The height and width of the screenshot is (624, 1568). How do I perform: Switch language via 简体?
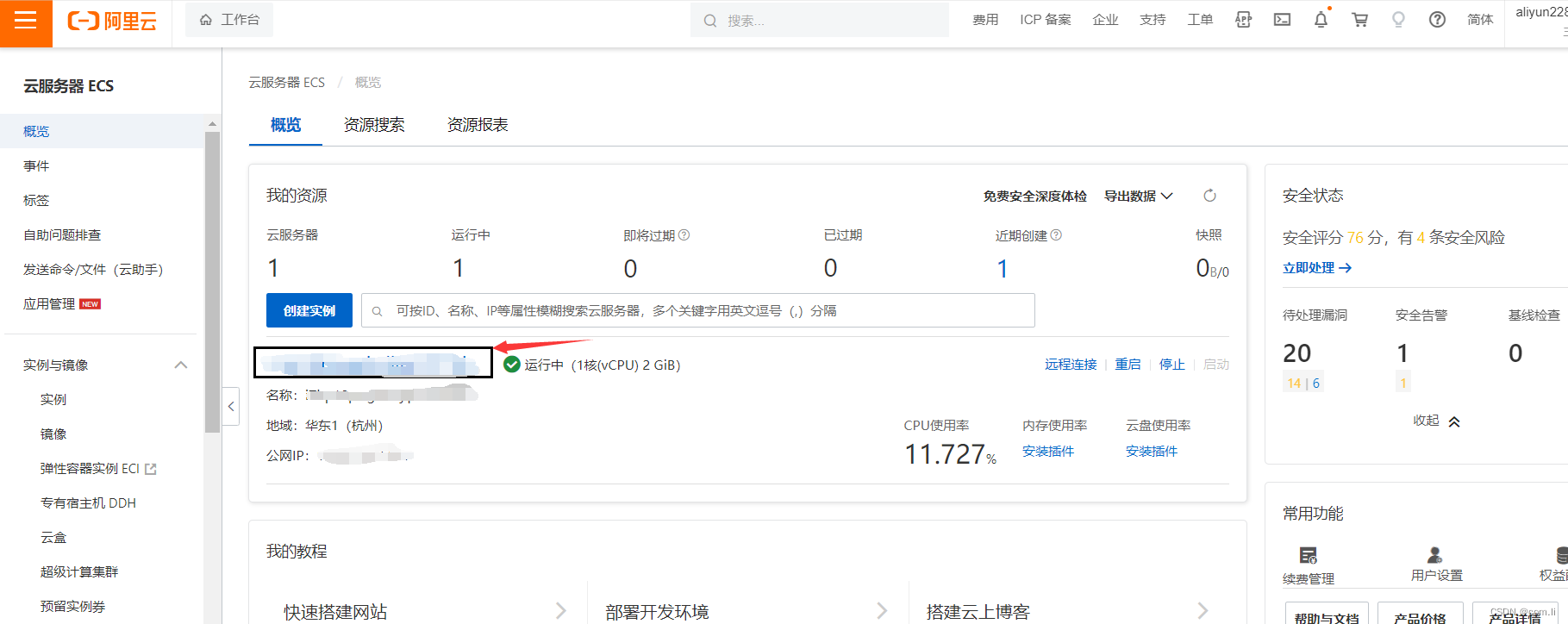point(1480,20)
